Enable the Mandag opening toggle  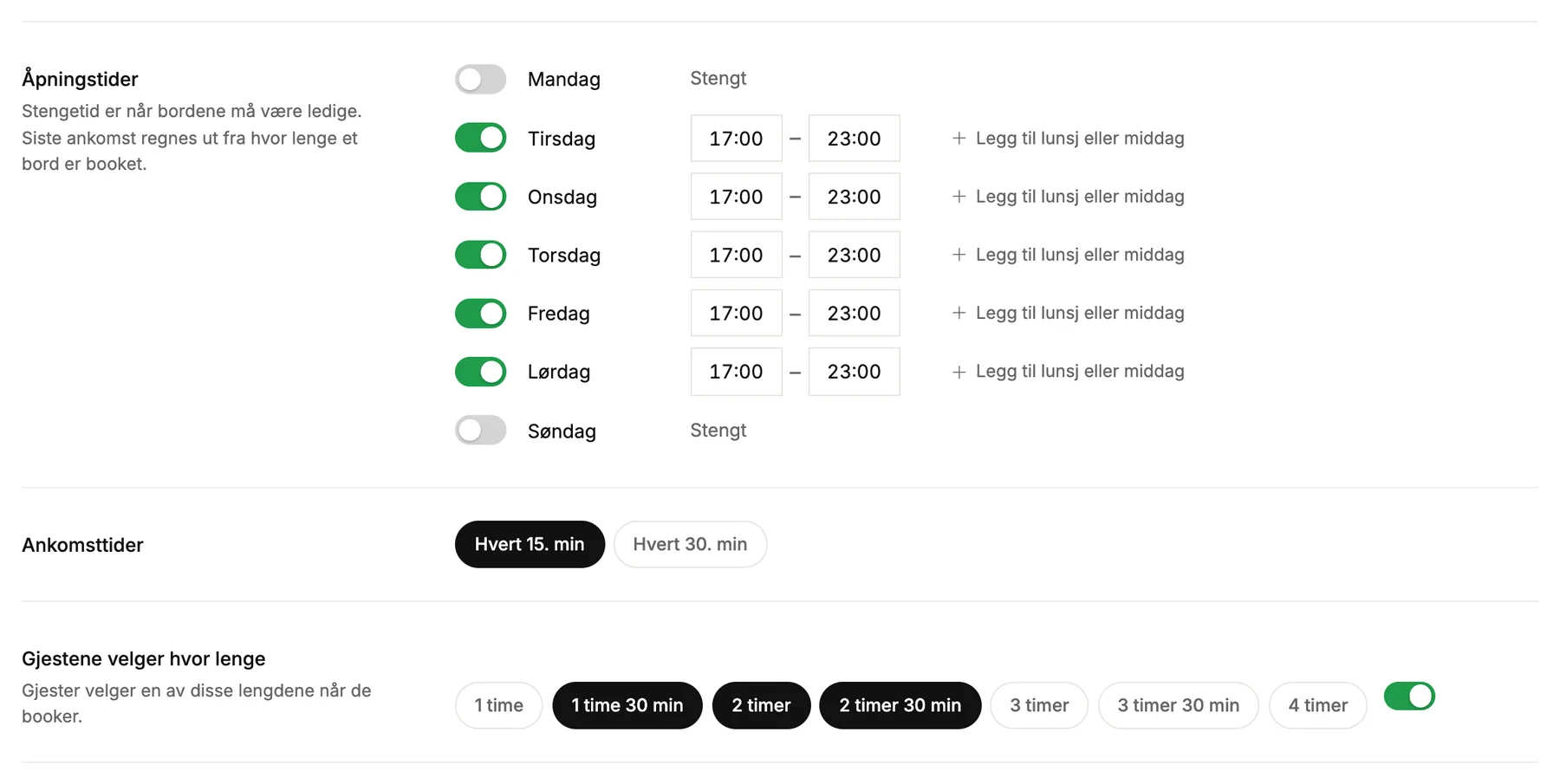click(x=480, y=80)
